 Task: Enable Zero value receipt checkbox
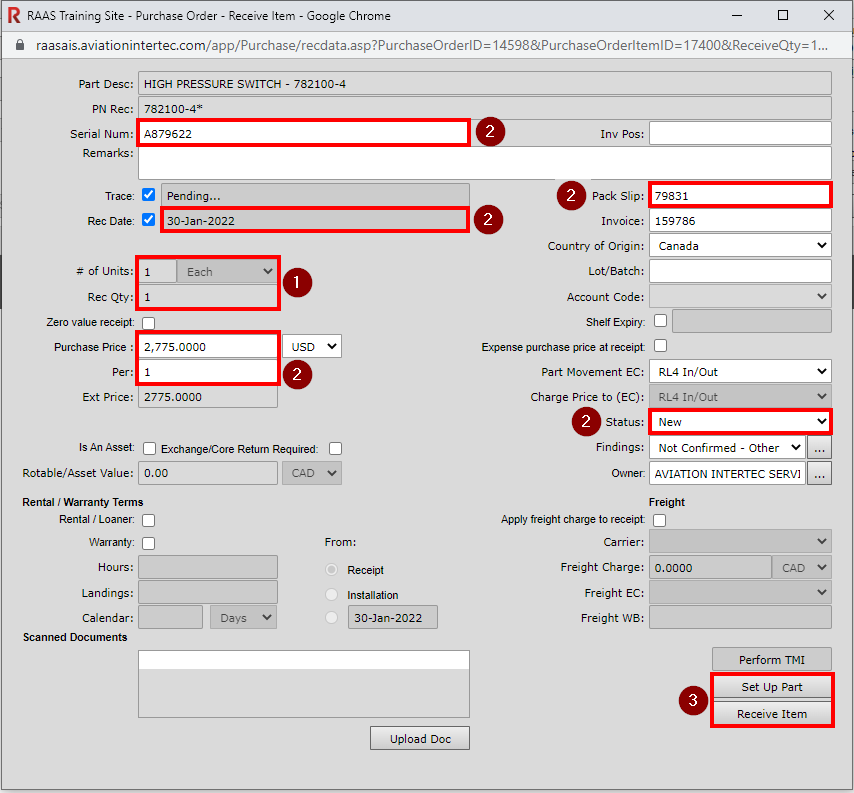148,323
